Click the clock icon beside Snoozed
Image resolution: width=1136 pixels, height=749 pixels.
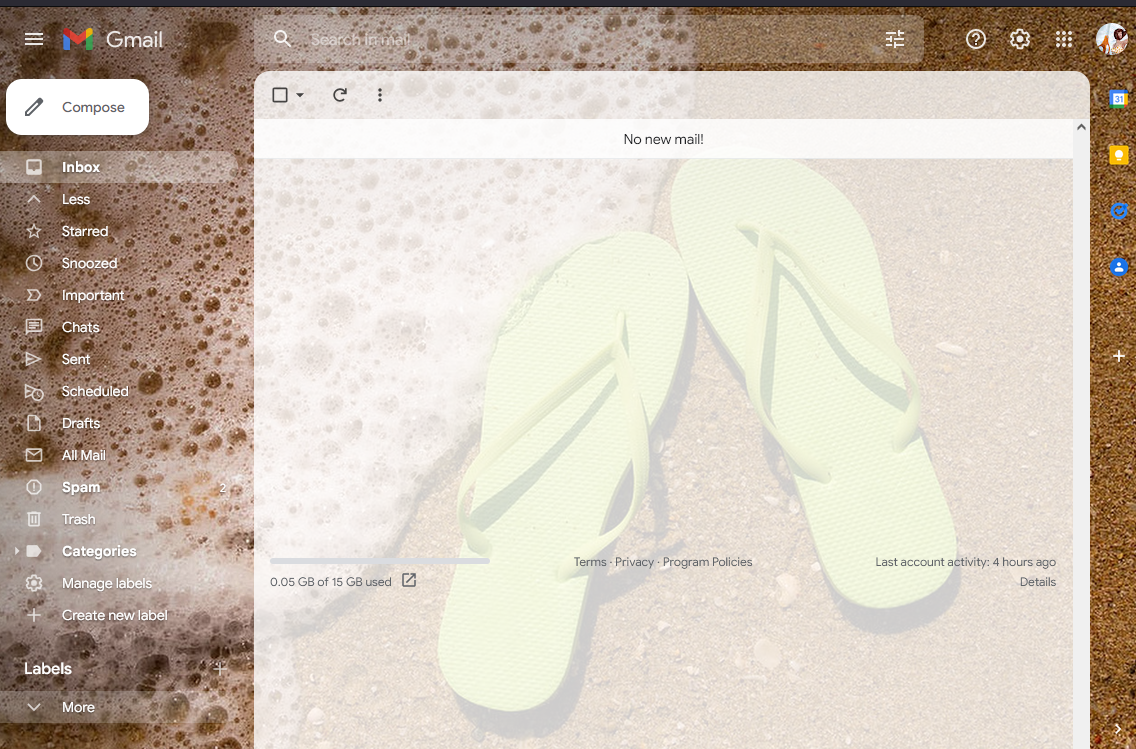click(x=33, y=263)
